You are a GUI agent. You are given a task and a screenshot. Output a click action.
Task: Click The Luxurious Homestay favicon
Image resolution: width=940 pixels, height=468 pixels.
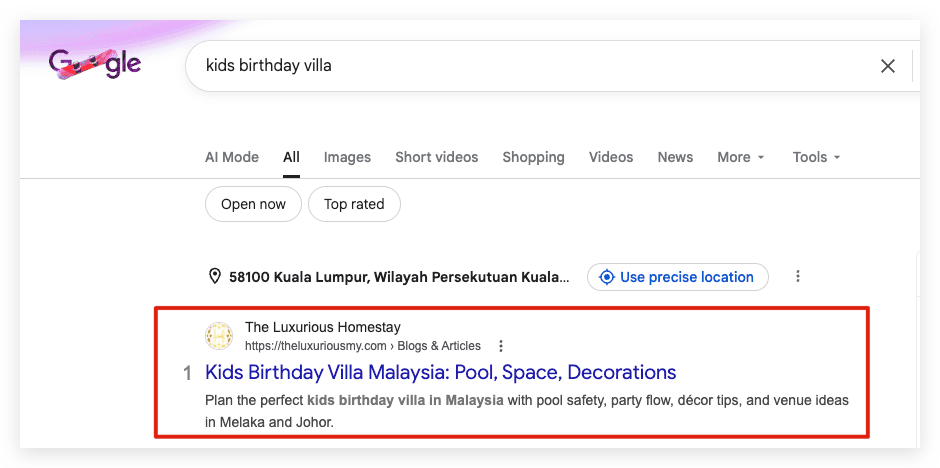click(x=219, y=336)
